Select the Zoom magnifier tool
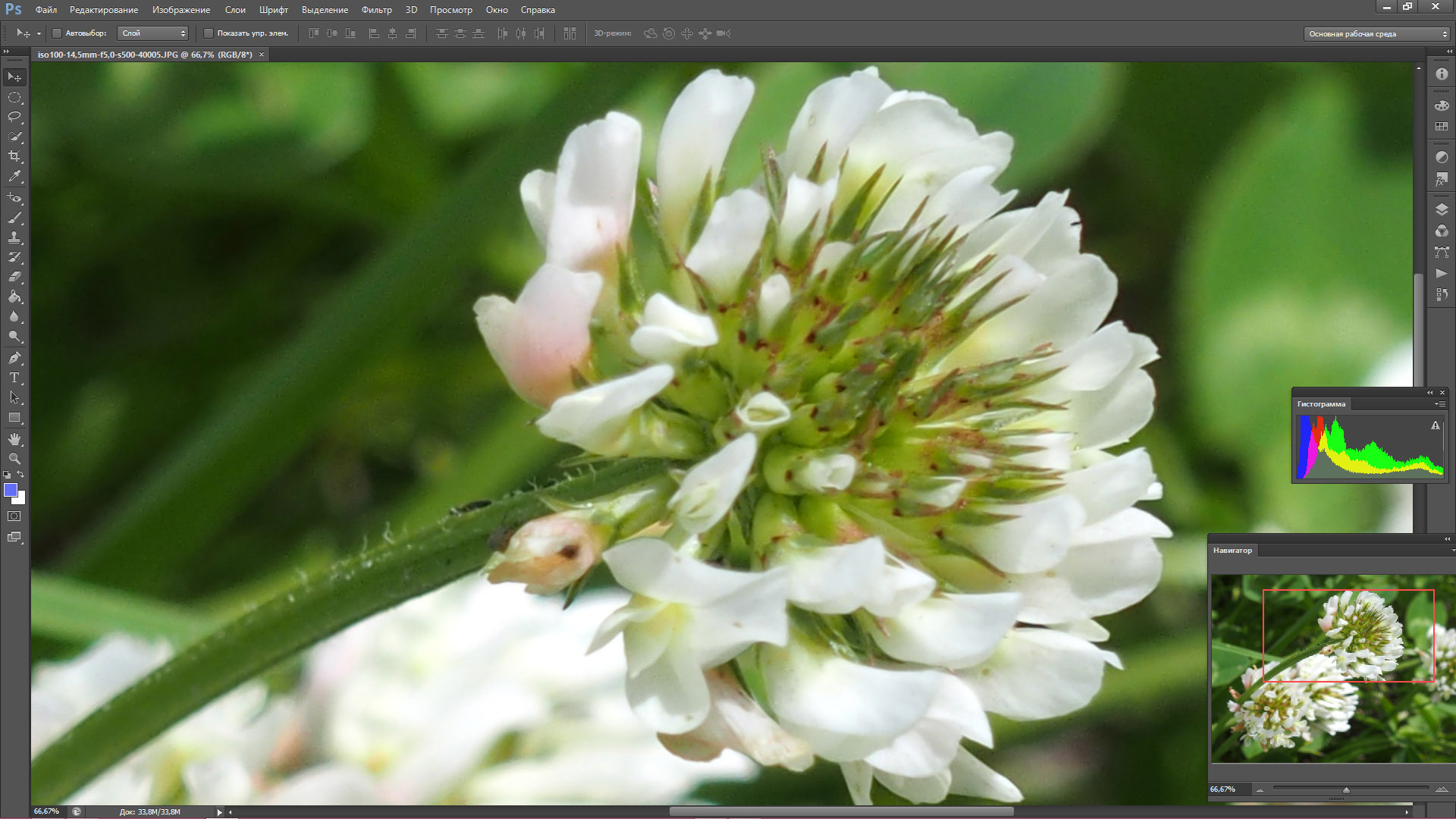Viewport: 1456px width, 819px height. 14,459
